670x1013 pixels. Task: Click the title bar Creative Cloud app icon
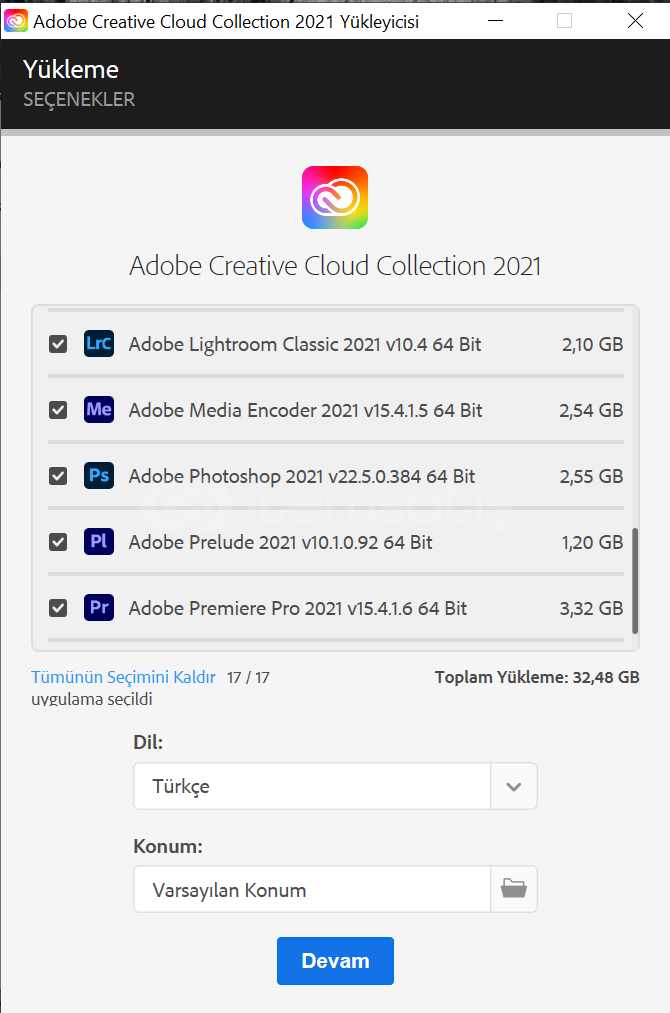point(16,20)
